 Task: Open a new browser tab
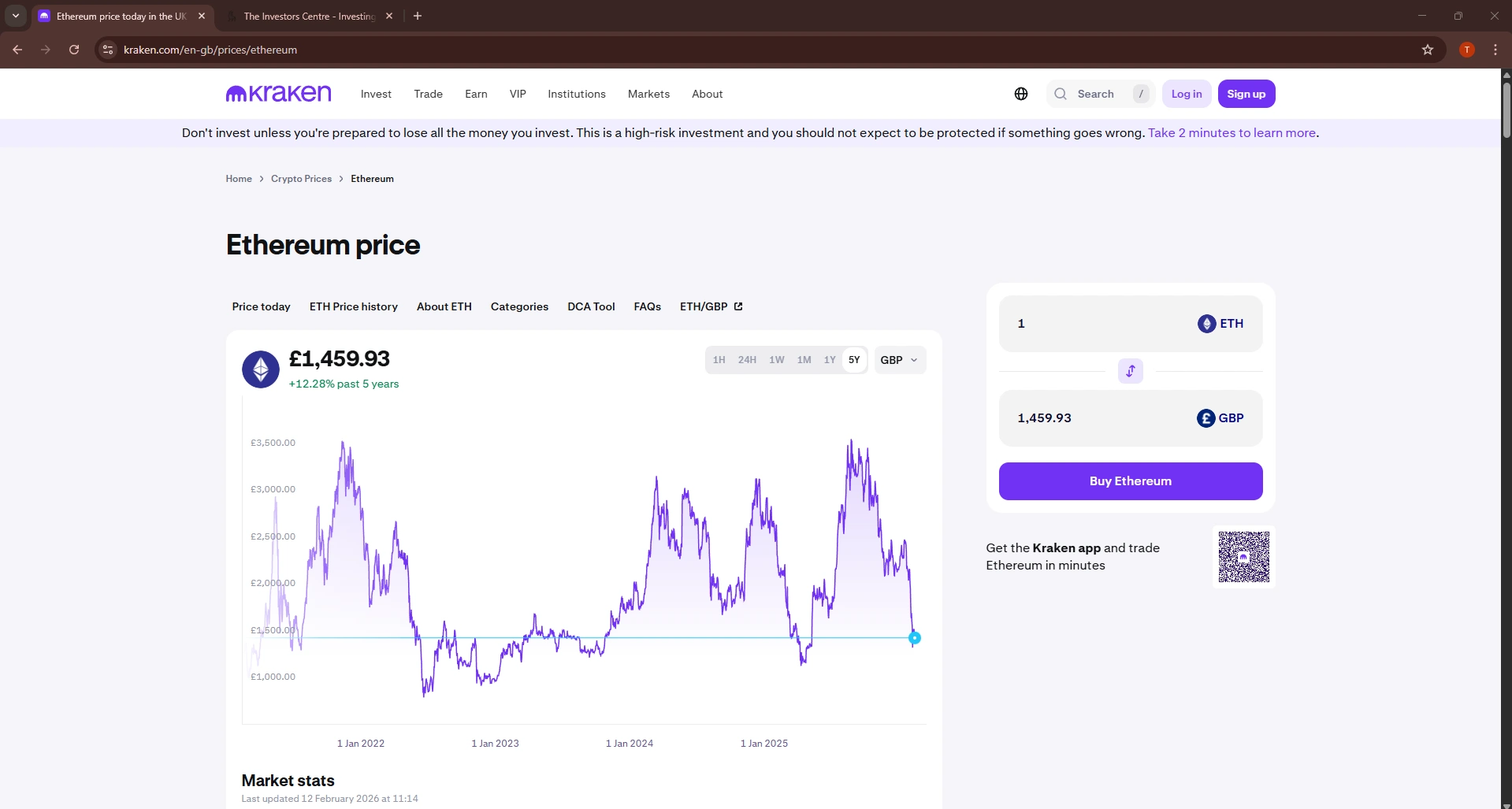tap(418, 16)
